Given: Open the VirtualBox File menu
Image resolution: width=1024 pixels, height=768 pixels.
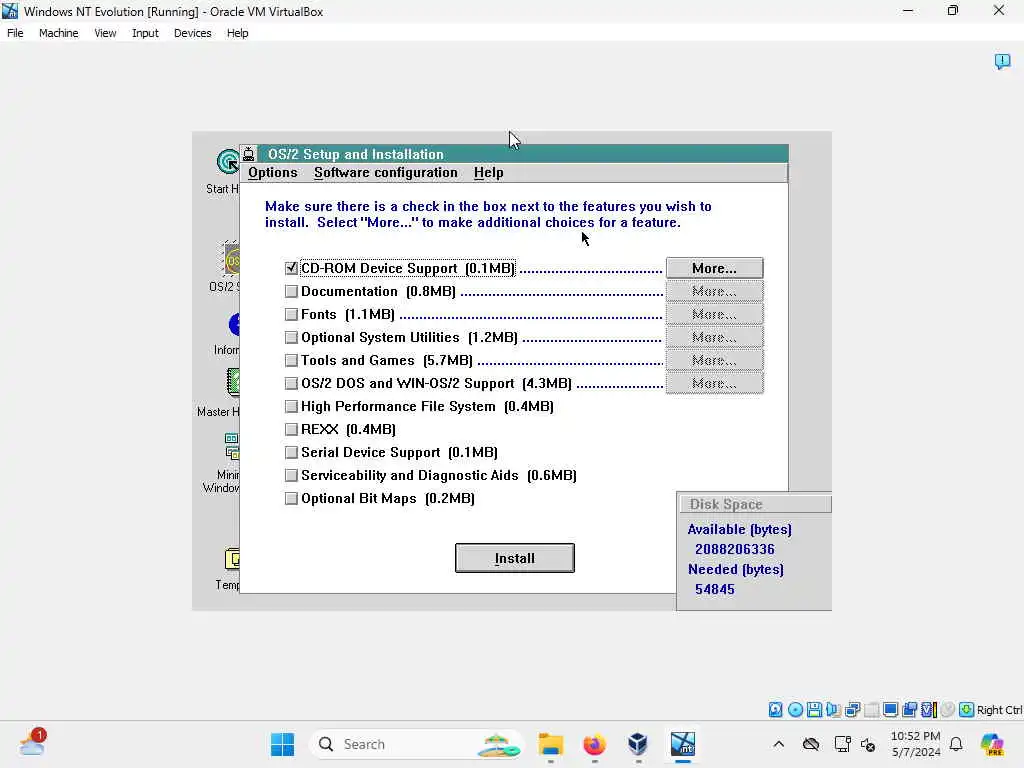Looking at the screenshot, I should pyautogui.click(x=15, y=33).
